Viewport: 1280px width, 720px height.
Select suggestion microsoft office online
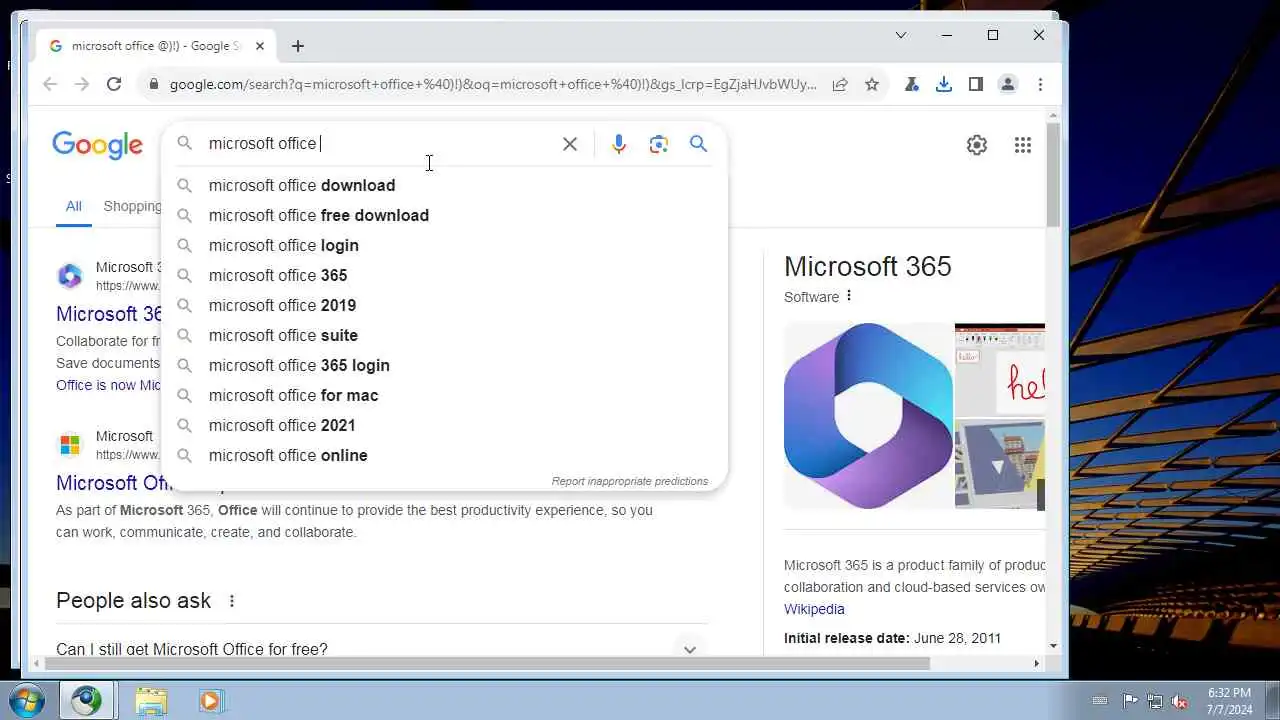pyautogui.click(x=444, y=455)
